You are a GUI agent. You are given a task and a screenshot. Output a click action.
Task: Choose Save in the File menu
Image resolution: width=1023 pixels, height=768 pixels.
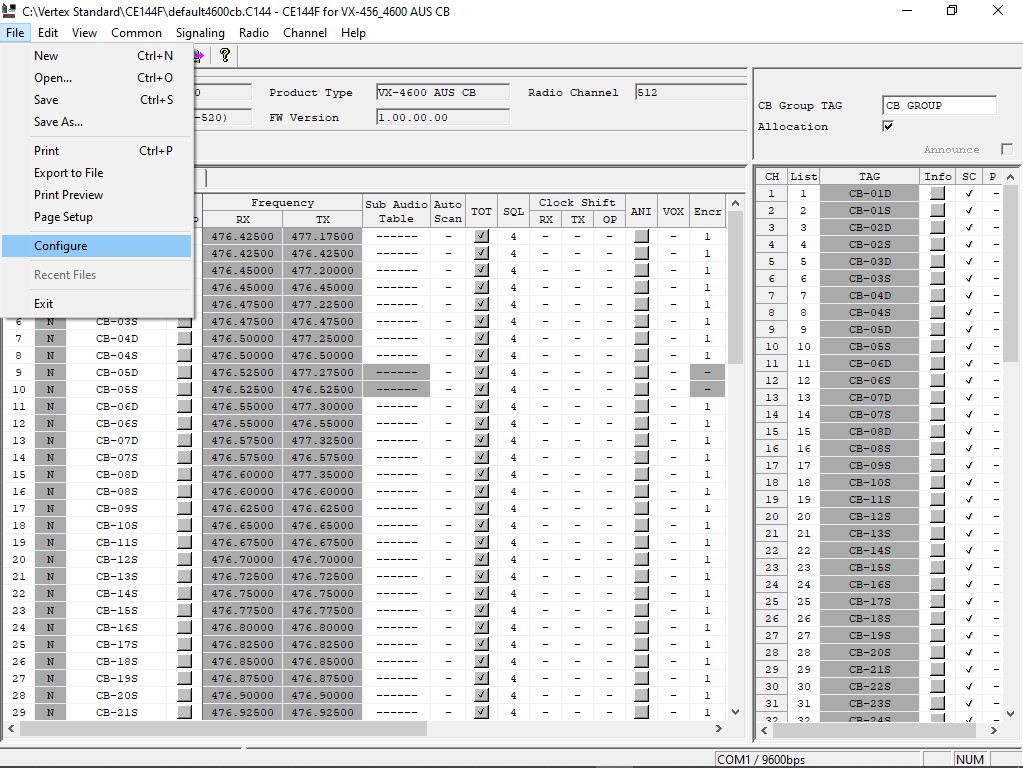pyautogui.click(x=97, y=100)
